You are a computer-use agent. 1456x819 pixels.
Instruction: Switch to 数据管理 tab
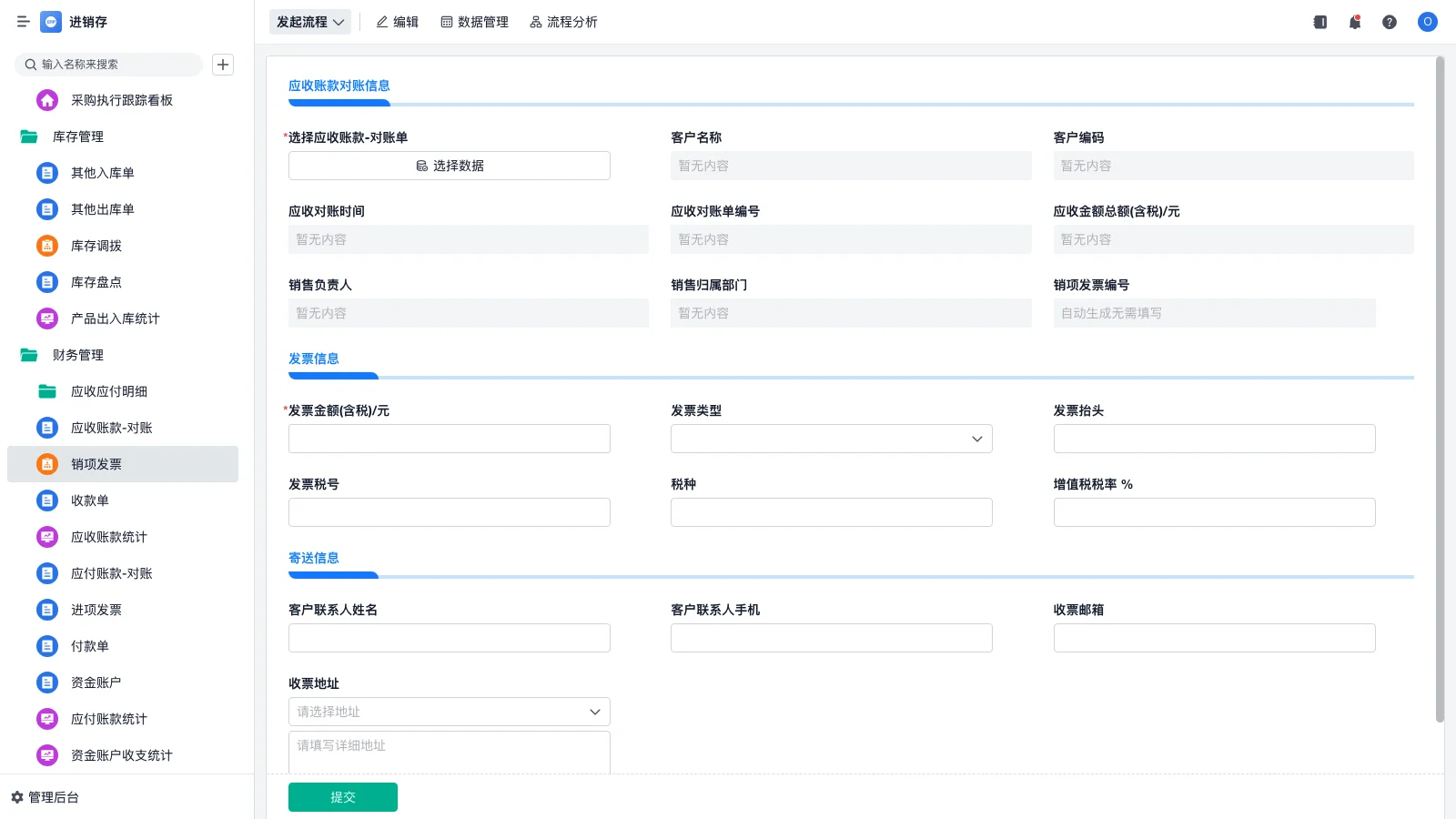pos(475,22)
